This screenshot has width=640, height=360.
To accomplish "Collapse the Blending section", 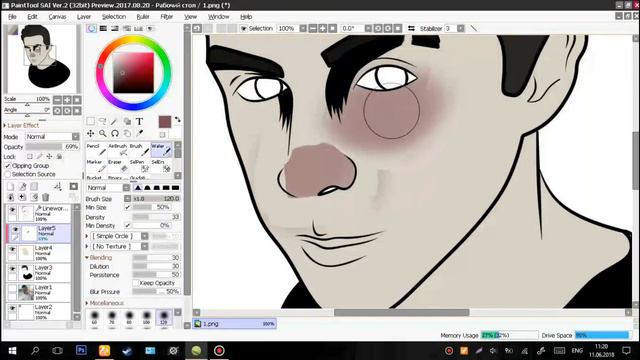I will click(x=98, y=258).
